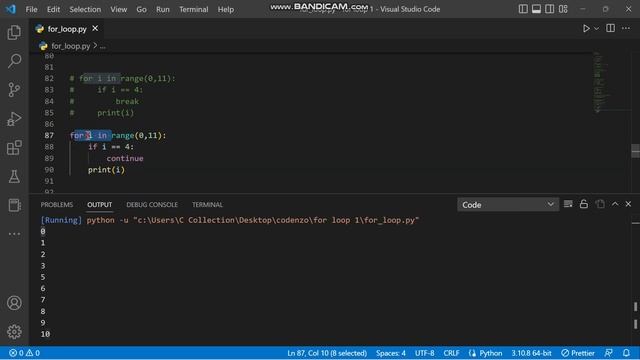Open the Help menu
The image size is (640, 360).
click(x=226, y=9)
